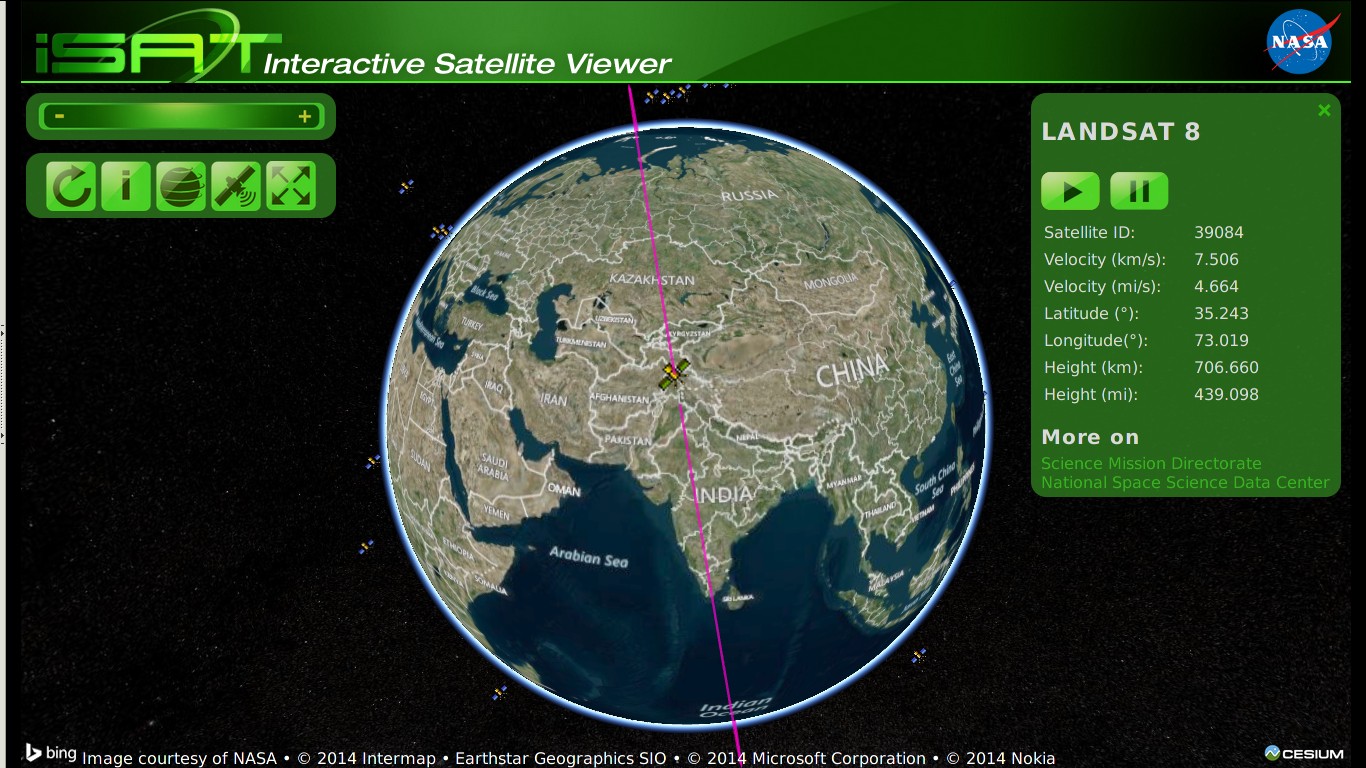
Task: Click the refresh satellites icon
Action: (70, 185)
